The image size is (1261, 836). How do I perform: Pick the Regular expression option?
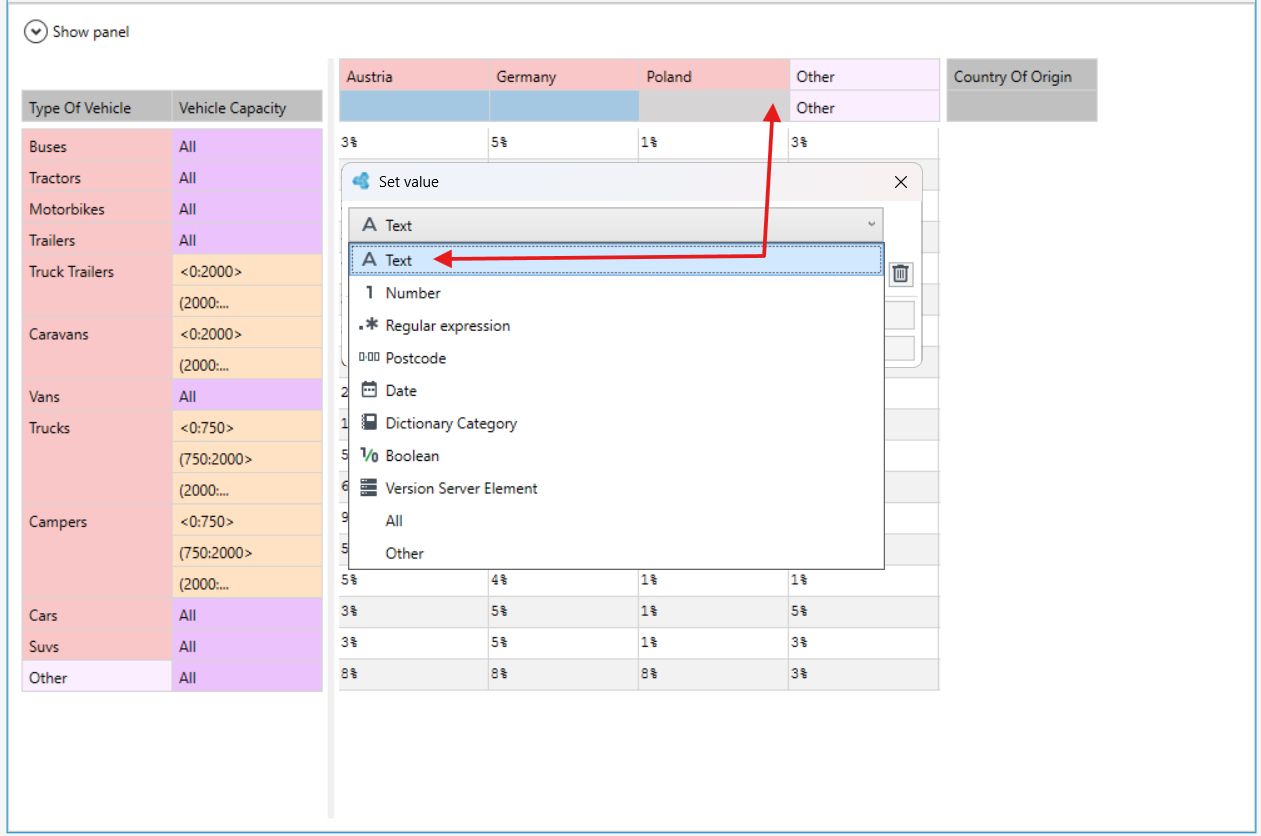pyautogui.click(x=616, y=326)
